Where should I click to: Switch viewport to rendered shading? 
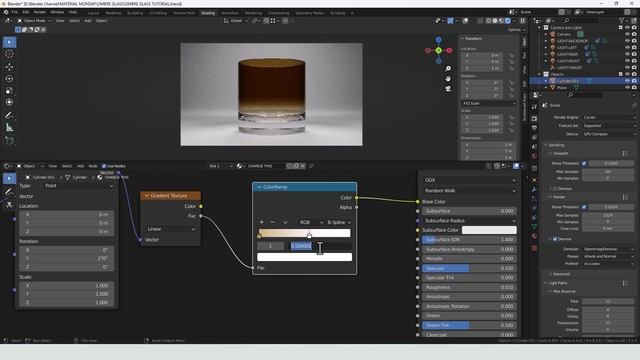(x=508, y=20)
